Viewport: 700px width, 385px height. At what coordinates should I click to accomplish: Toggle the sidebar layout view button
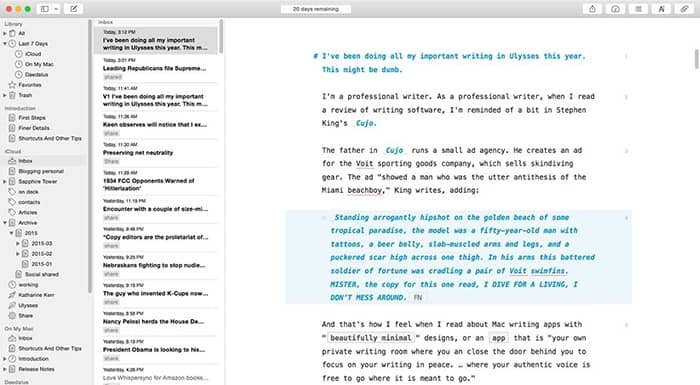45,8
